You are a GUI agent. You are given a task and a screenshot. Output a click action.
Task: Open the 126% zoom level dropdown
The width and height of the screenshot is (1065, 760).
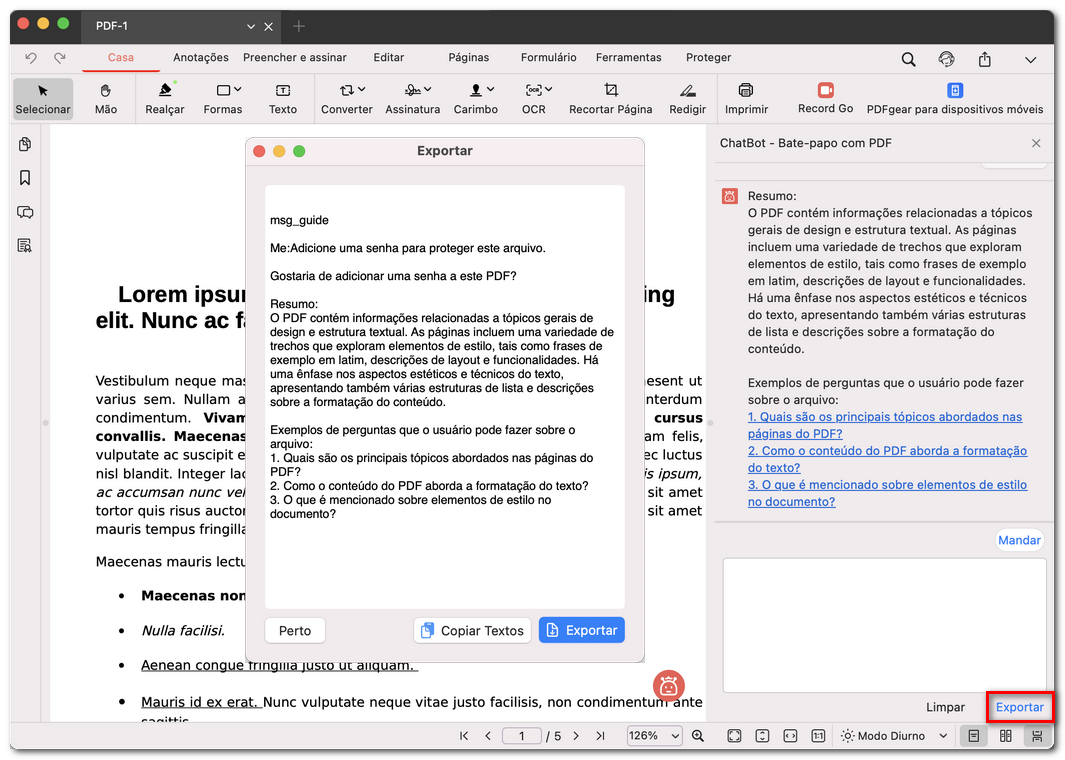(654, 736)
